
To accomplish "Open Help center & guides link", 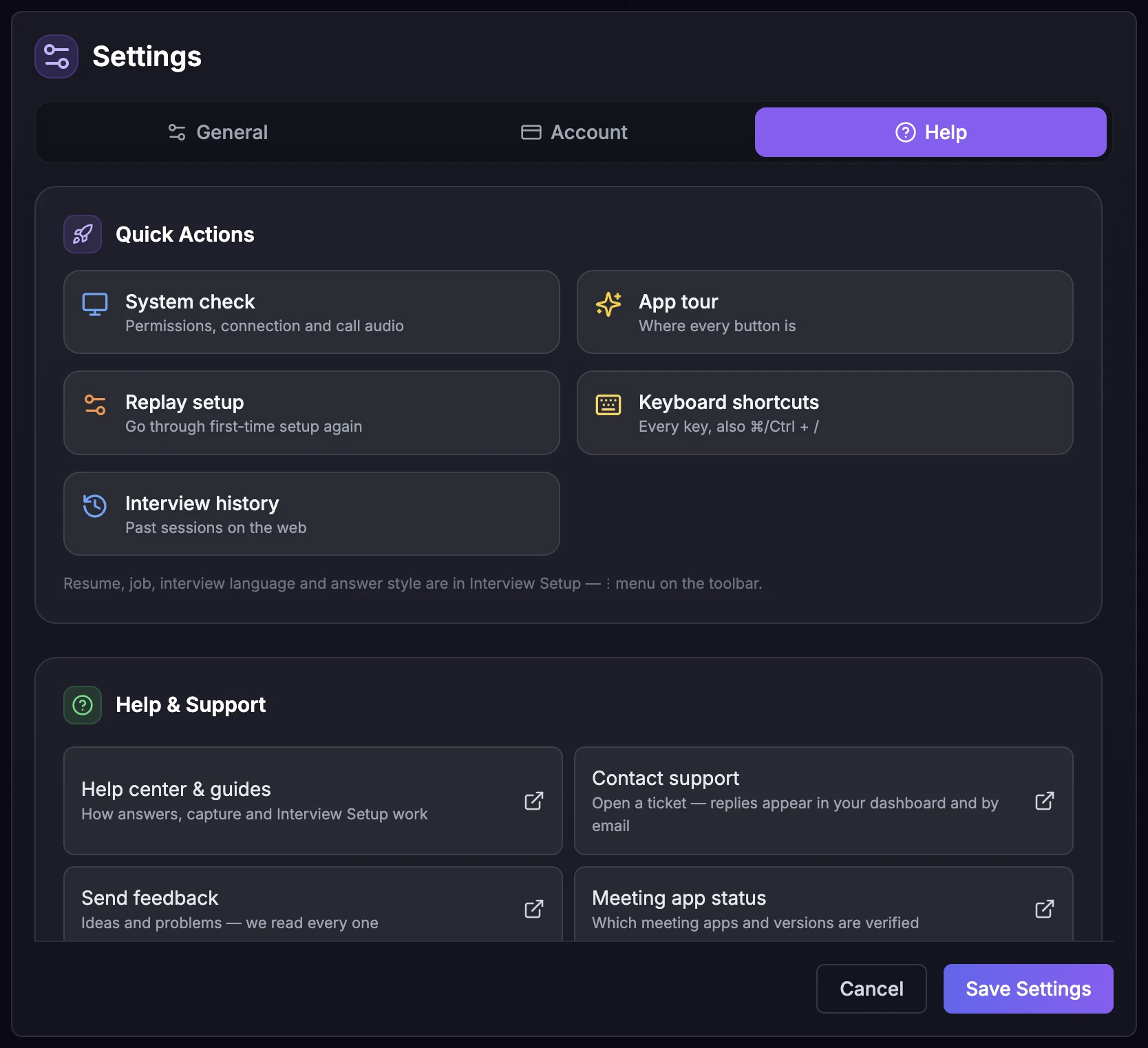I will 313,801.
